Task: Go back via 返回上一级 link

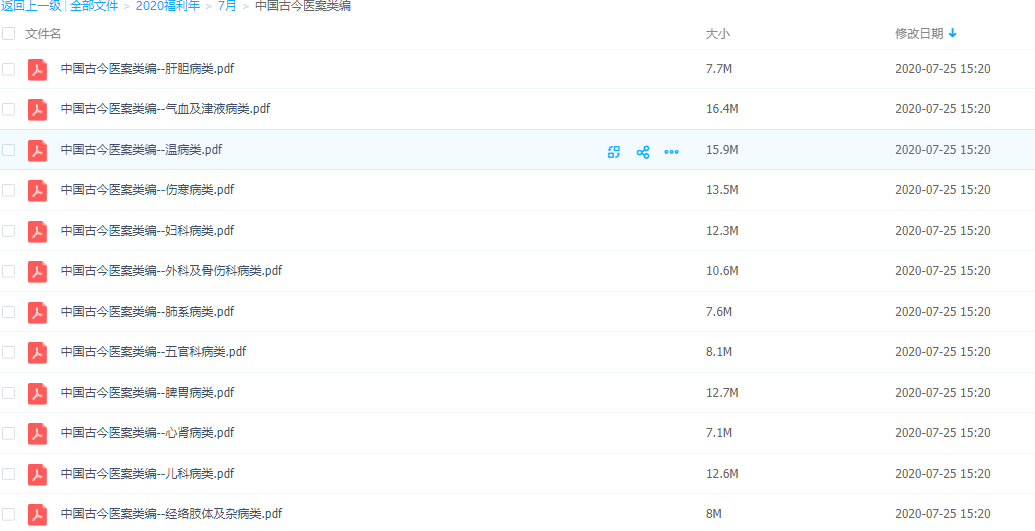Action: click(30, 7)
